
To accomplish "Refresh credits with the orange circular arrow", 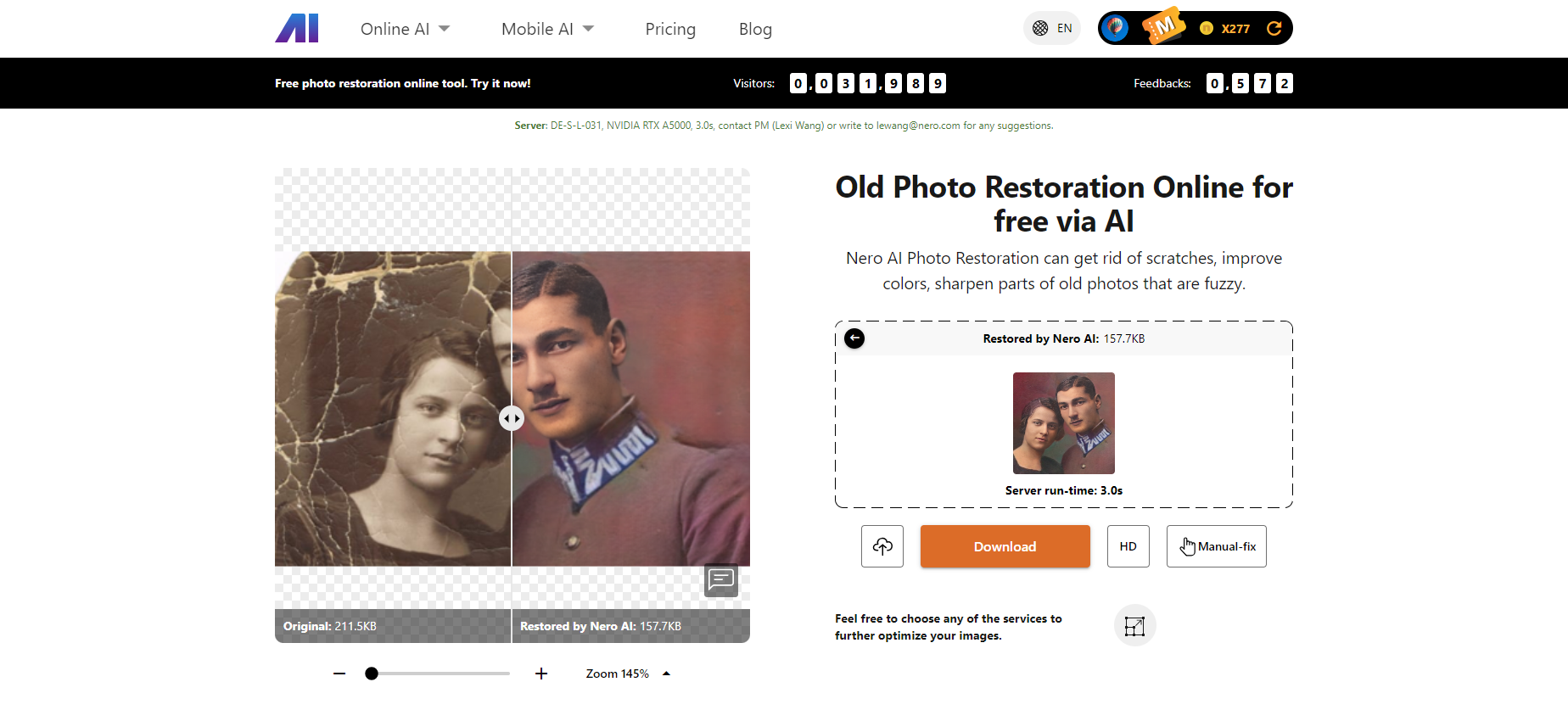I will [x=1274, y=28].
